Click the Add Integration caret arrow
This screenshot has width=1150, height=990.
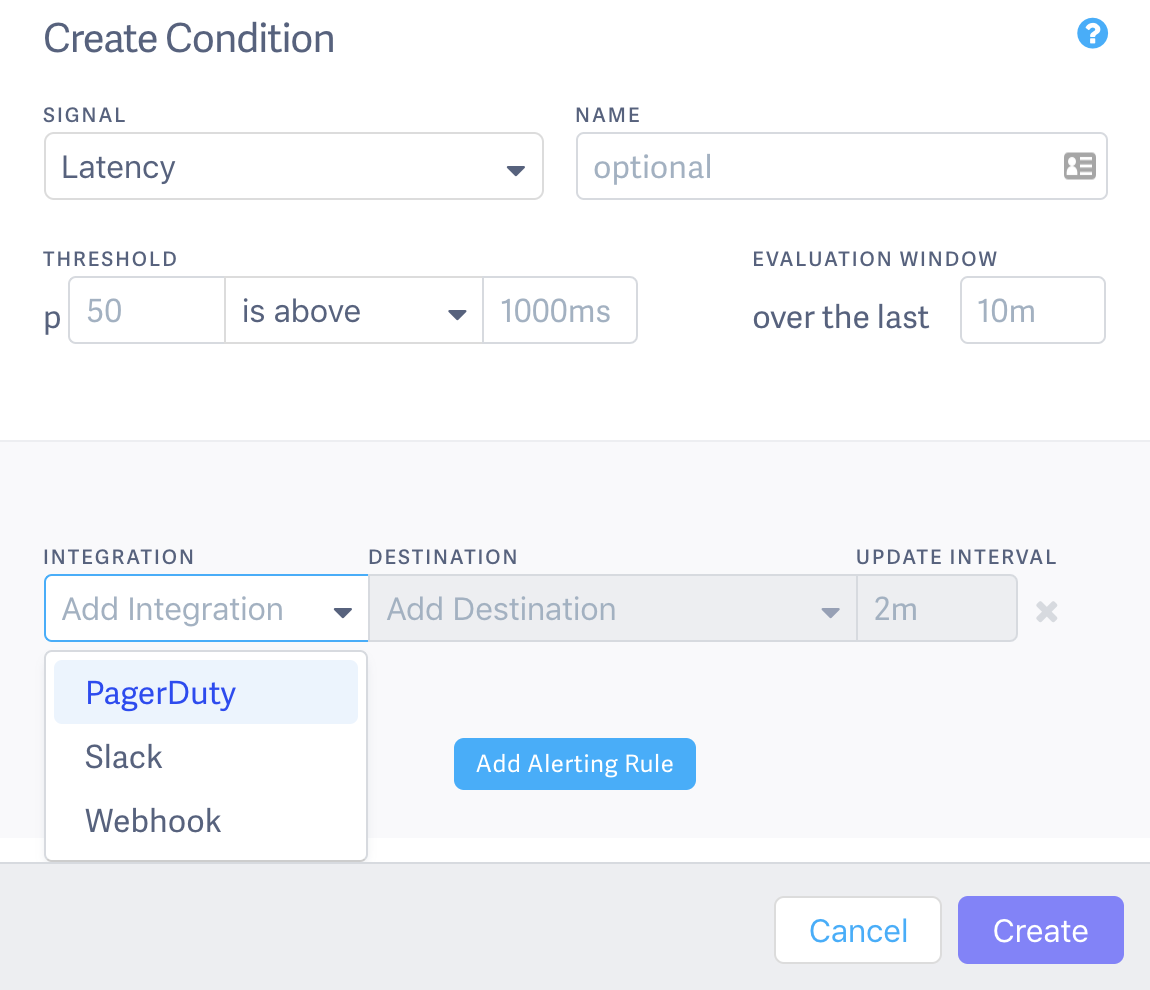343,612
